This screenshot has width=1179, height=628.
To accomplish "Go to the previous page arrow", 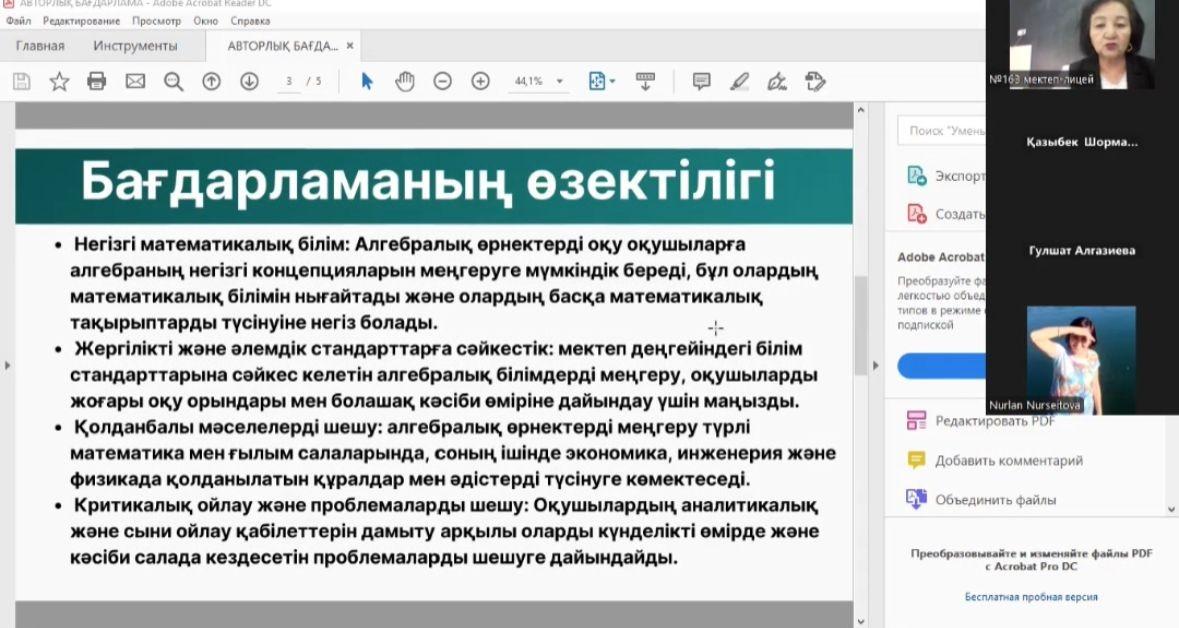I will click(x=211, y=81).
